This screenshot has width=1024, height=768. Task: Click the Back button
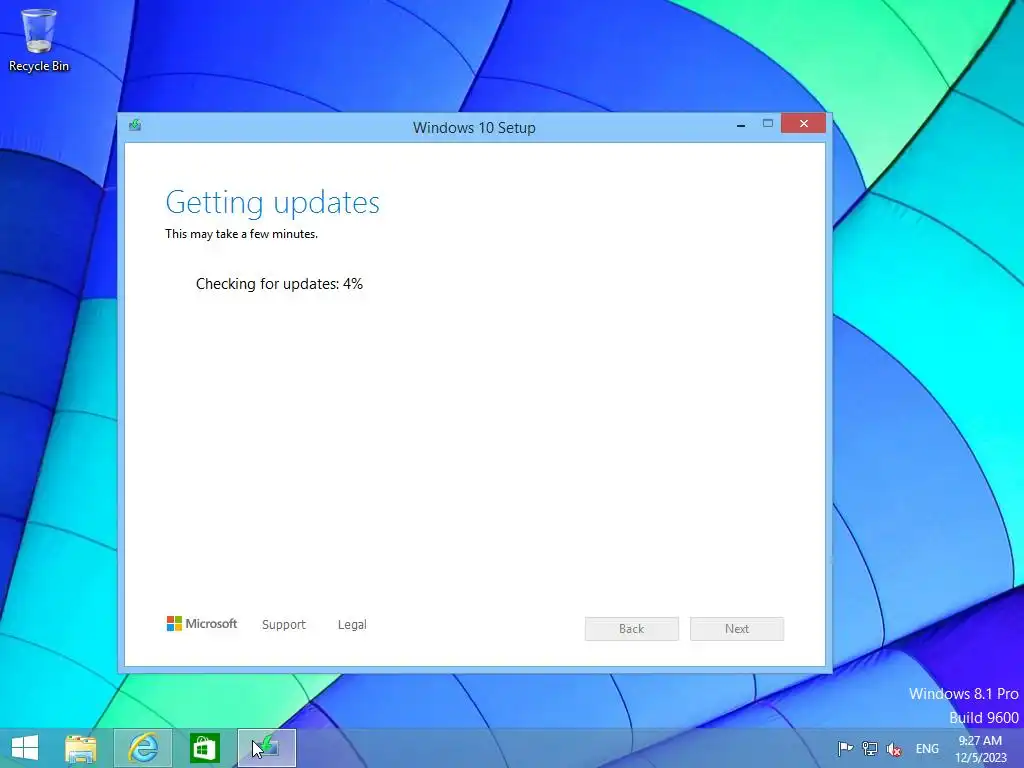coord(632,629)
